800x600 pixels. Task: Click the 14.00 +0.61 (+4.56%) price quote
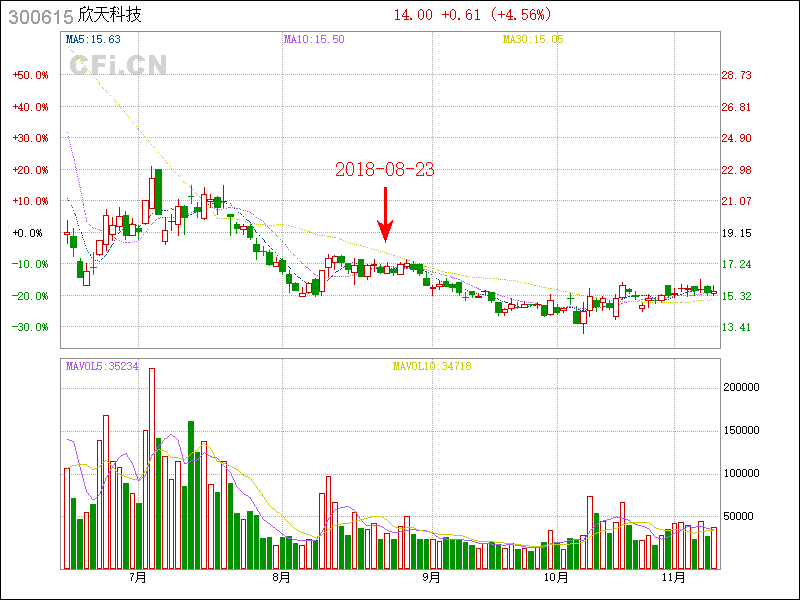pos(472,15)
